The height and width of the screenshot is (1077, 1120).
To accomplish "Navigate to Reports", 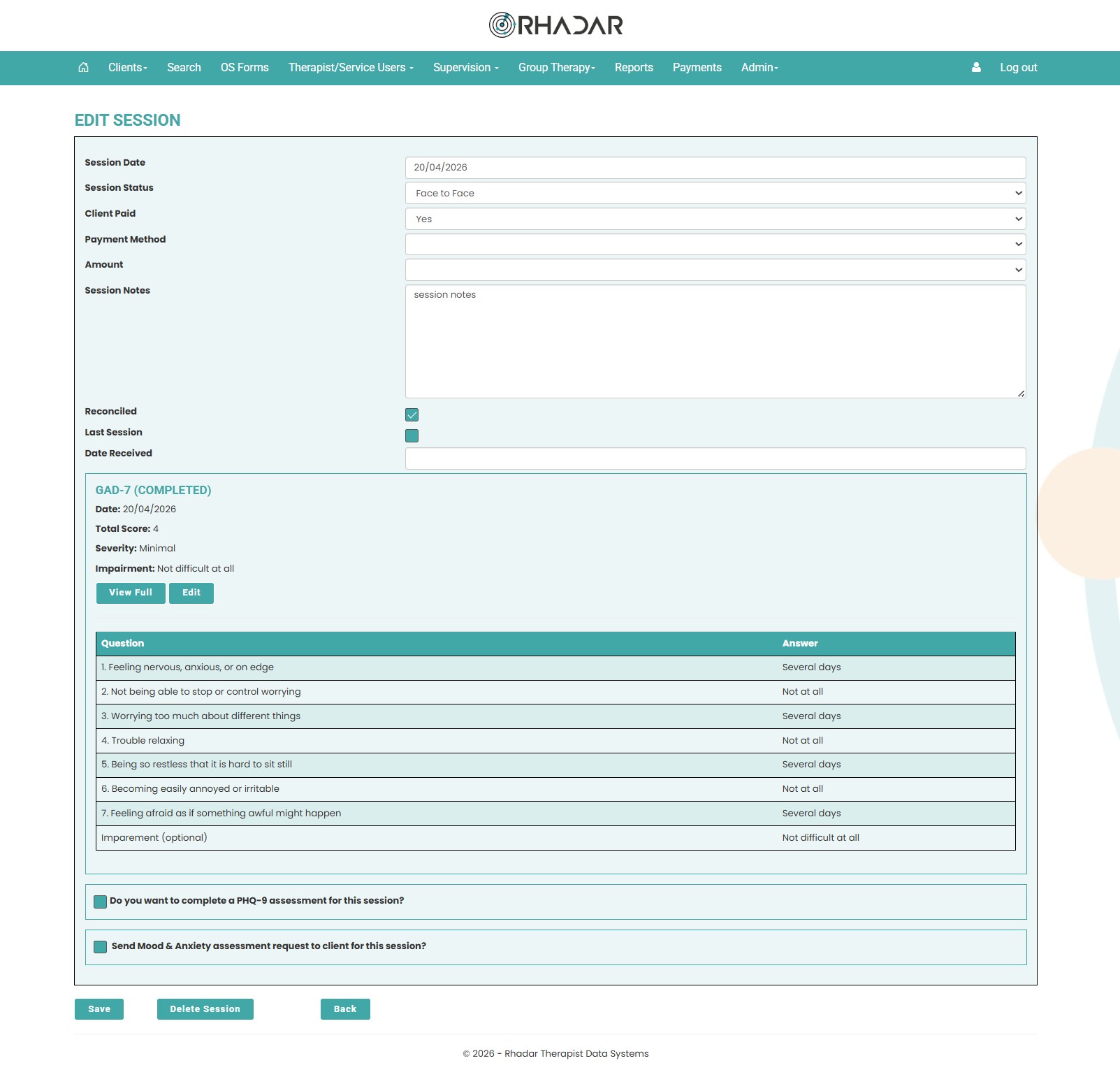I will [634, 67].
